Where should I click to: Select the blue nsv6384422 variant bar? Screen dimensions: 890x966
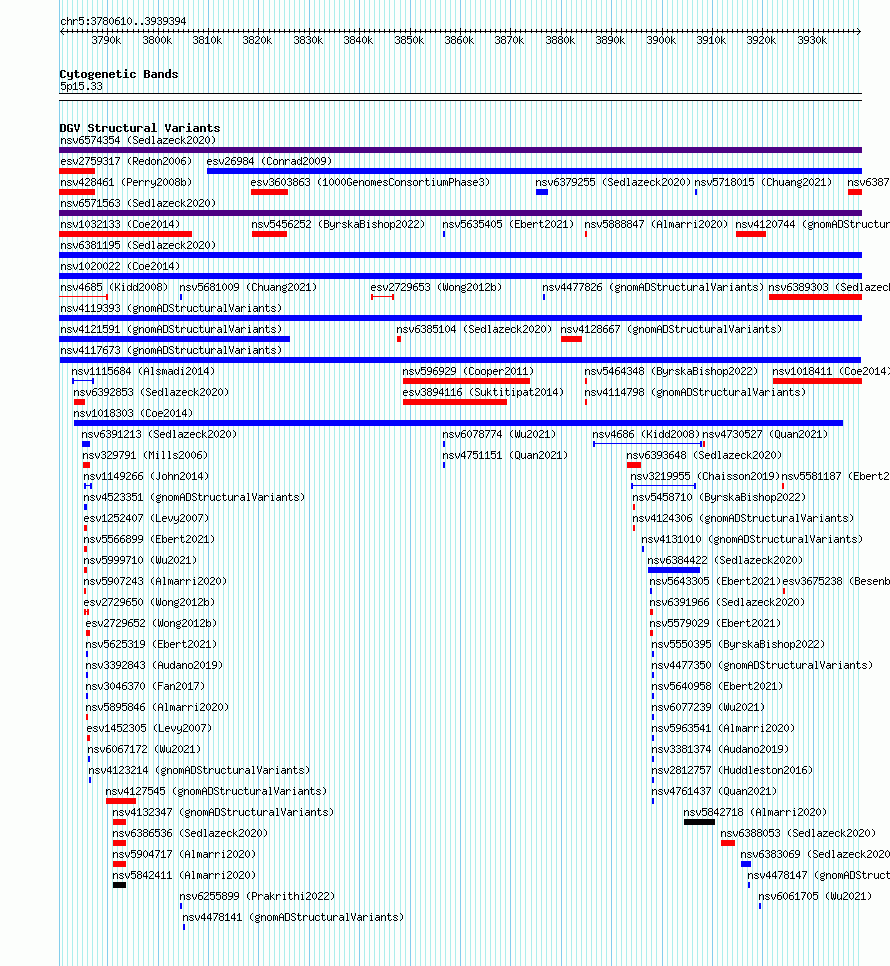pyautogui.click(x=674, y=570)
